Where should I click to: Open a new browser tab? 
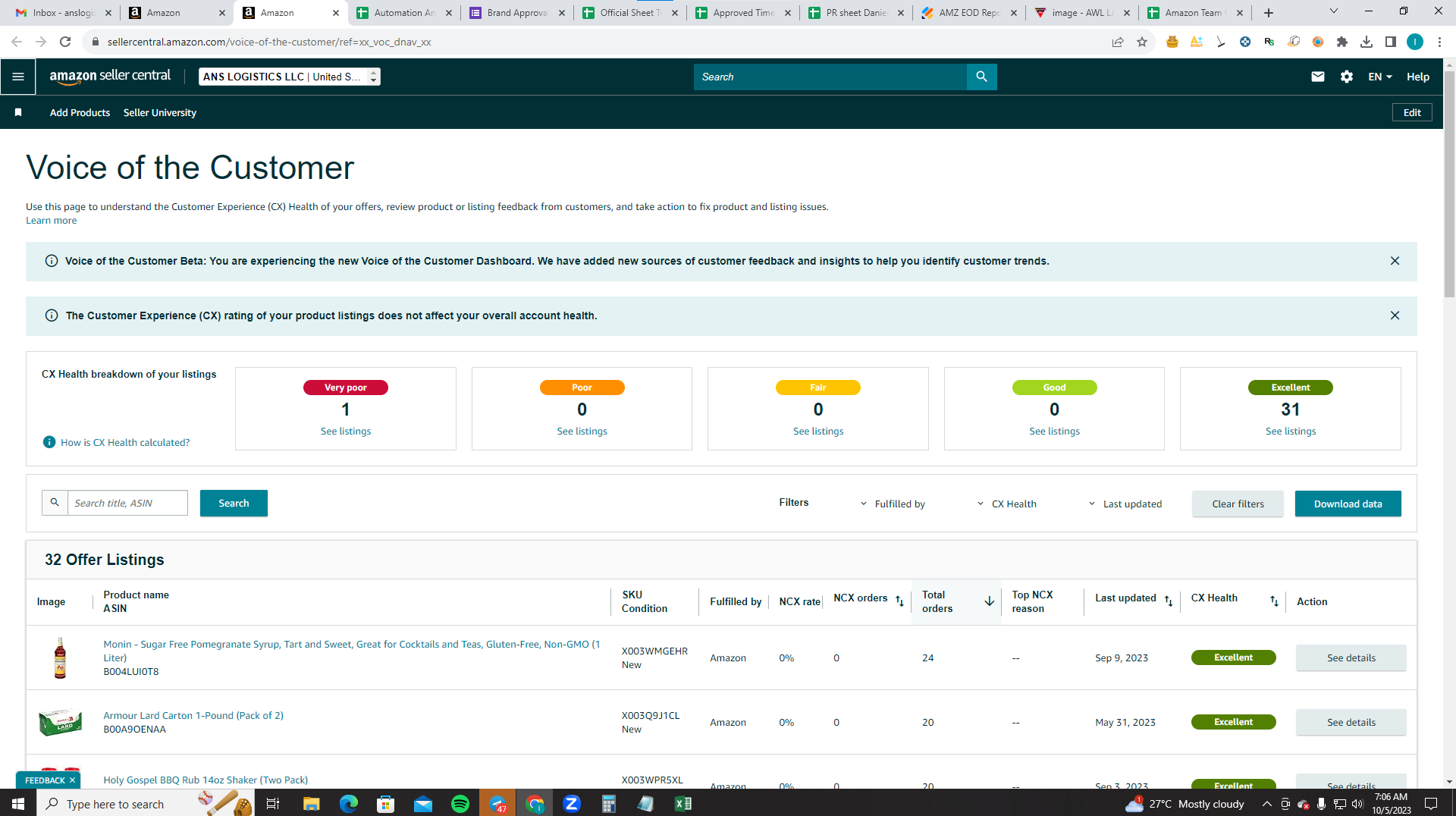pos(1269,13)
